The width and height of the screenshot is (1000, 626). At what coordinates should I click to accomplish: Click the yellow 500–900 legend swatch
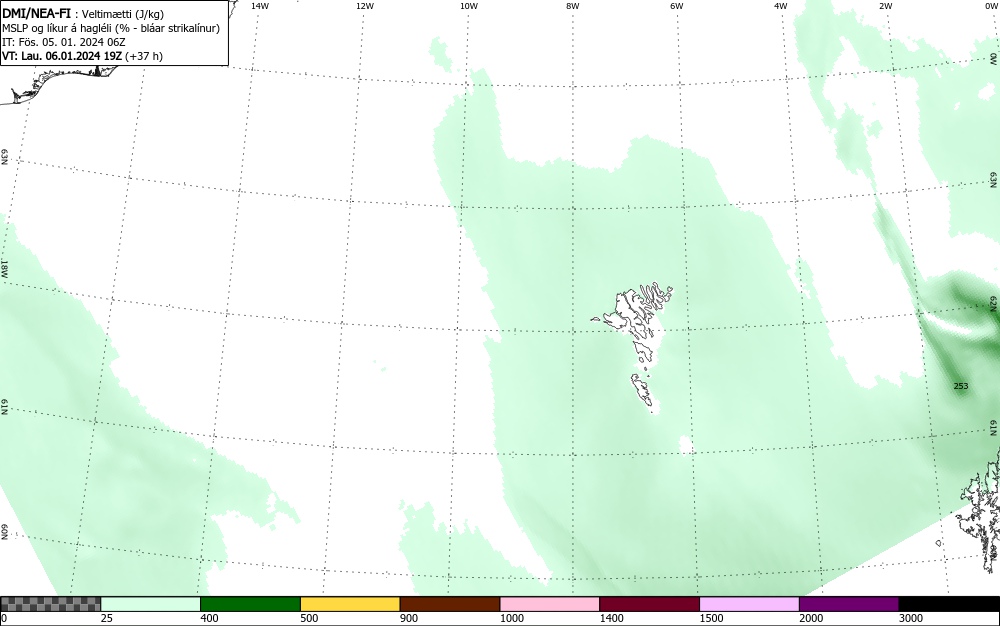350,604
